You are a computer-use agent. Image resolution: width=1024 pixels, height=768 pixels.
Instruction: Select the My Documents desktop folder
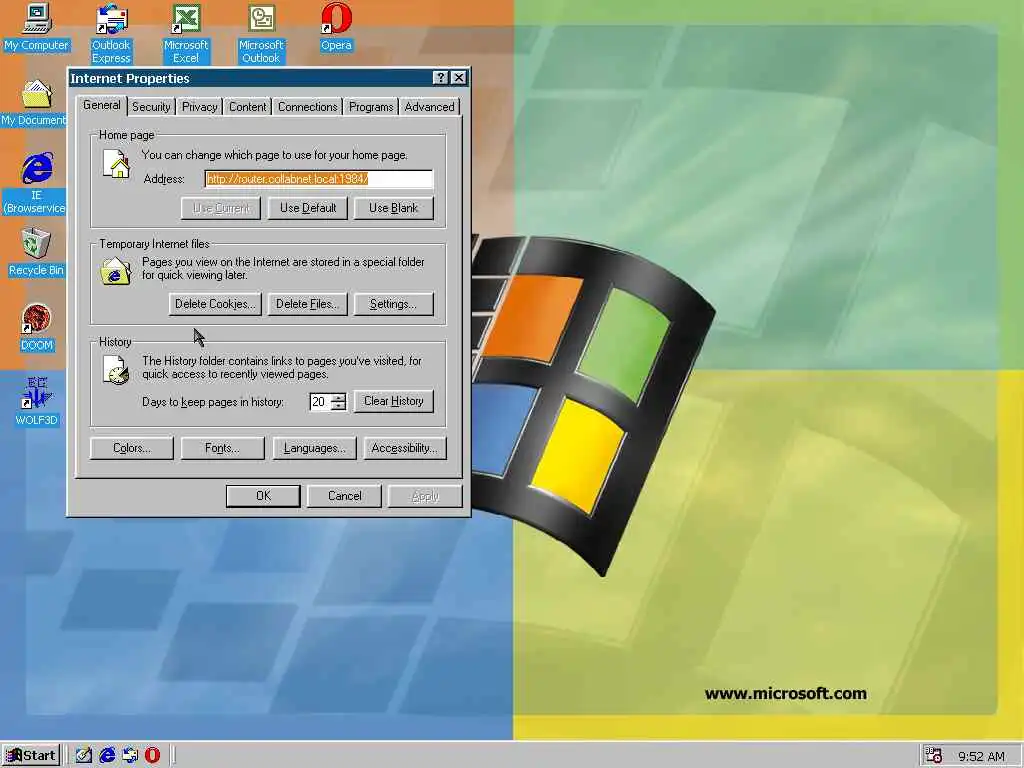click(34, 103)
